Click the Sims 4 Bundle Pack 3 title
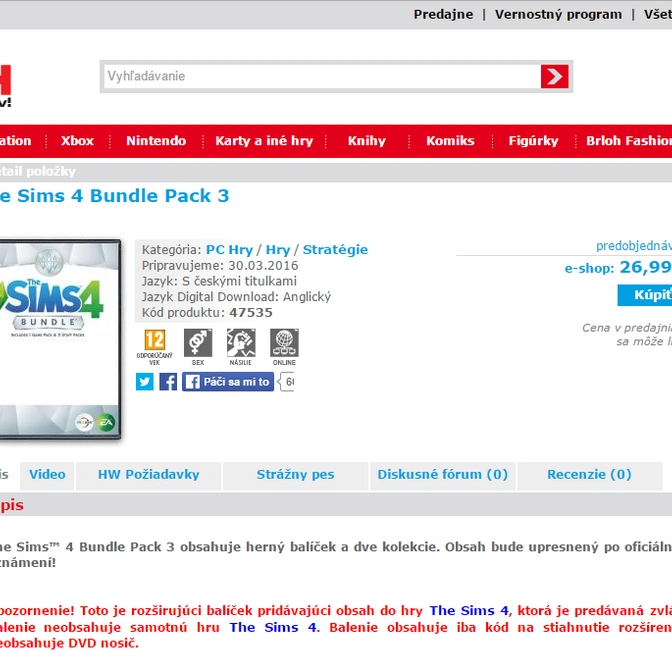672x672 pixels. pyautogui.click(x=114, y=196)
